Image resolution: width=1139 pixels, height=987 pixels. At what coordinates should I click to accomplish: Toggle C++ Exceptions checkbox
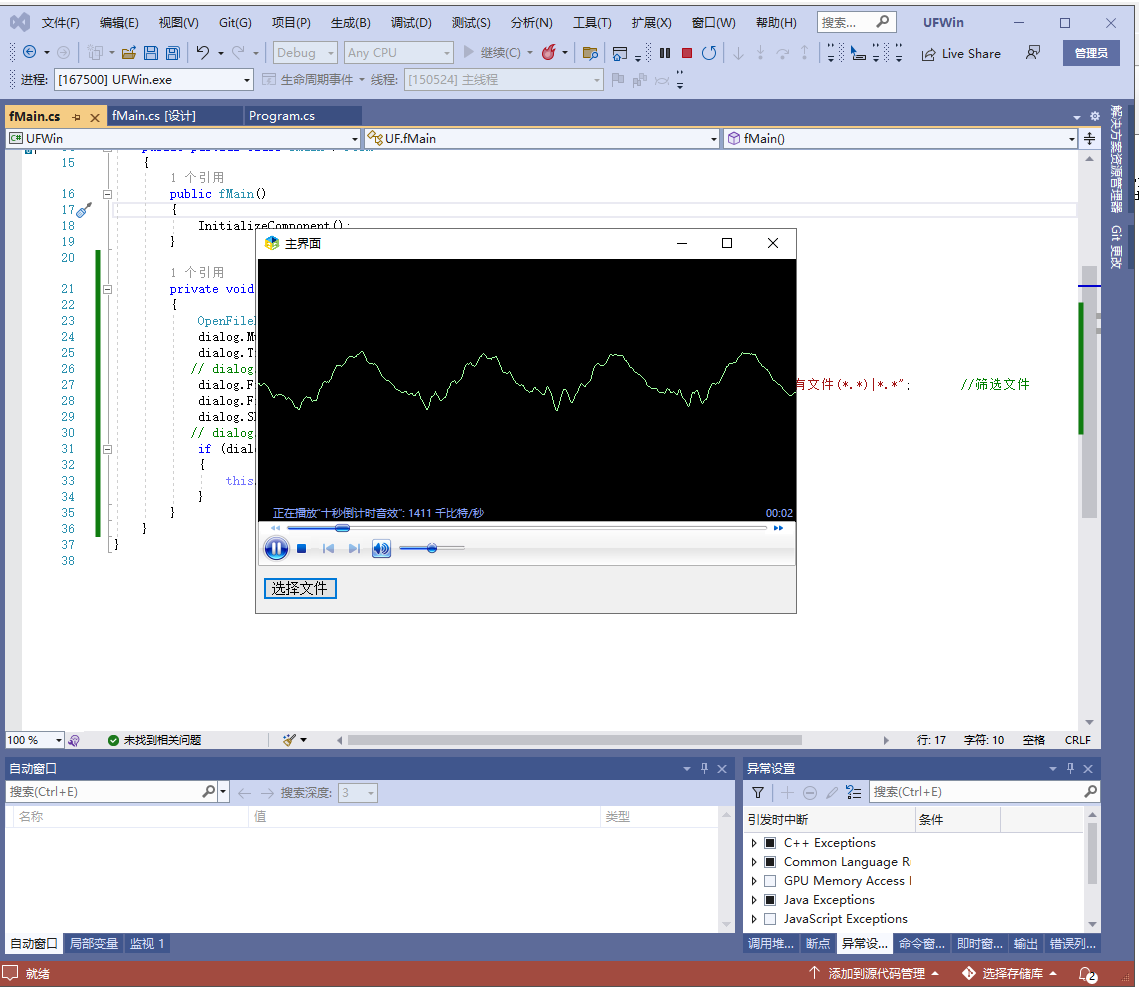(x=770, y=843)
